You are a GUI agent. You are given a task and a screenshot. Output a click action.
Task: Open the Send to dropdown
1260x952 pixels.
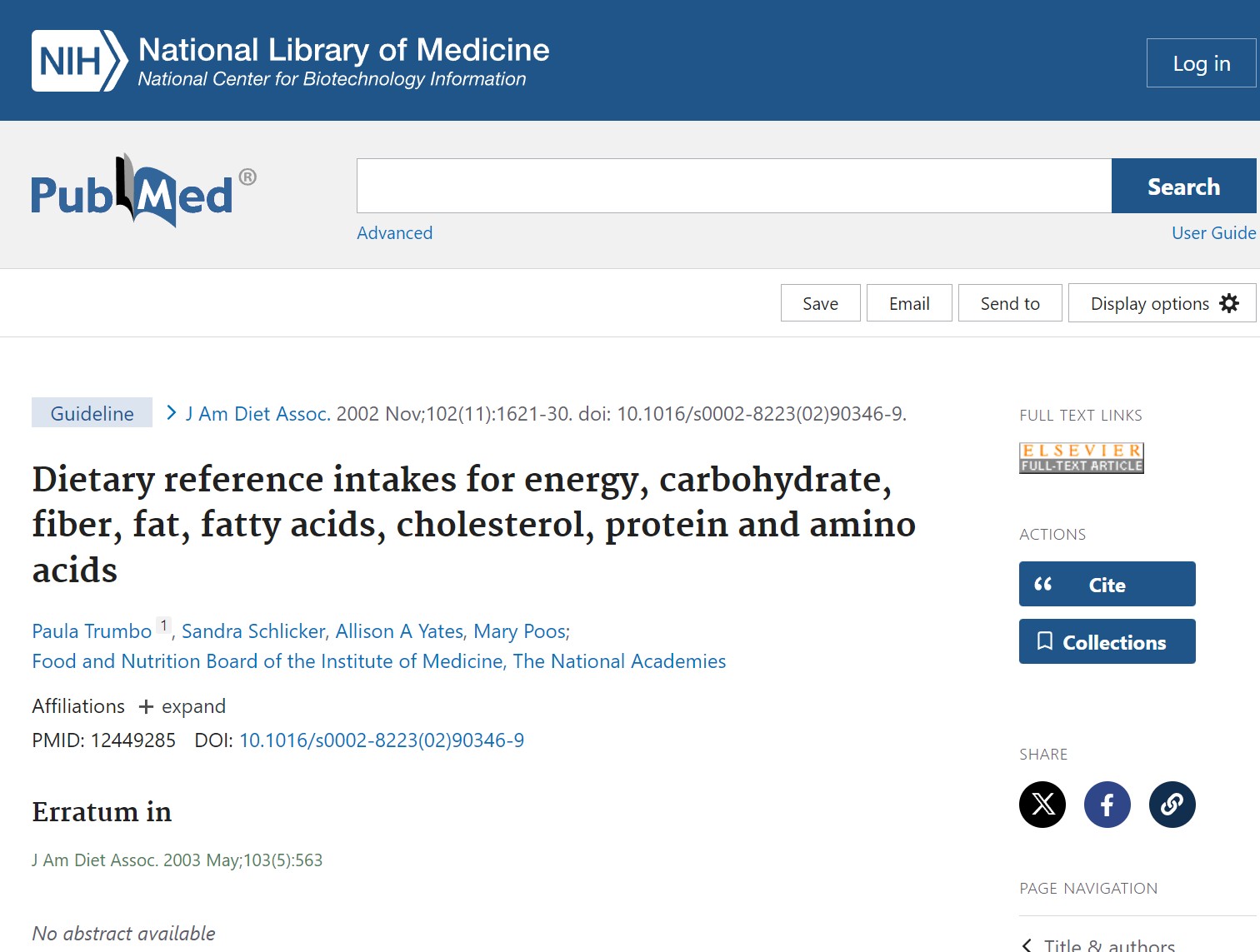click(1010, 303)
